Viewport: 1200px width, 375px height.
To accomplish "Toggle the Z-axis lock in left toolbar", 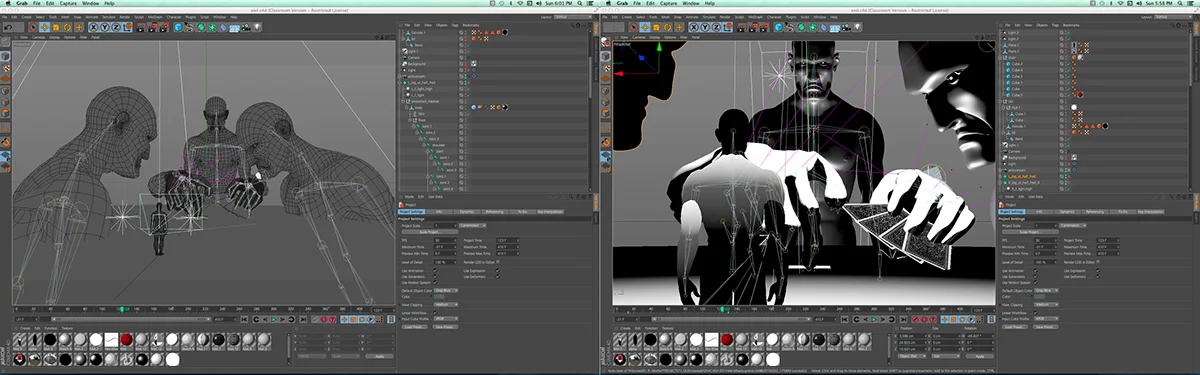I will pos(115,27).
